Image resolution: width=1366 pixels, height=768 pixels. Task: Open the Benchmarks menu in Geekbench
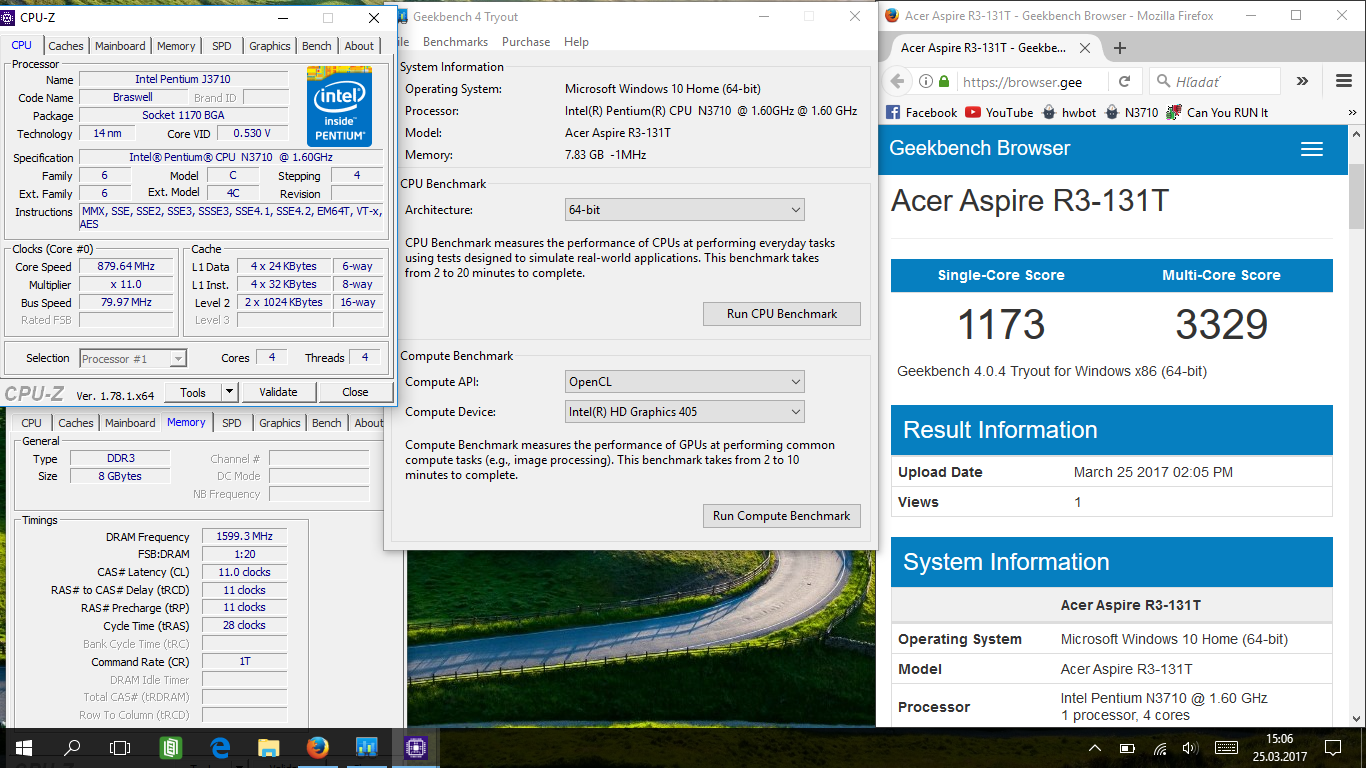coord(455,42)
